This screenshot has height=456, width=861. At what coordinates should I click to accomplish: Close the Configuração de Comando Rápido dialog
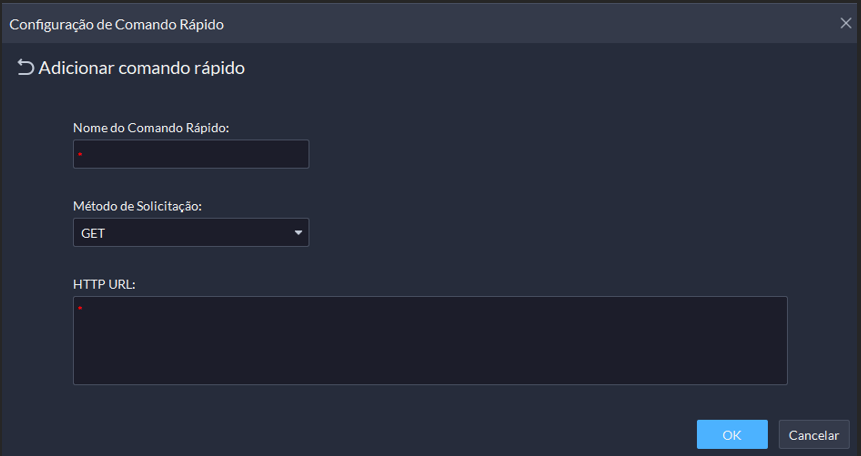(x=846, y=22)
